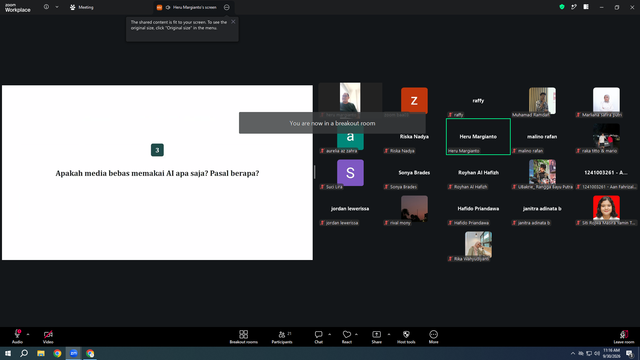640x360 pixels.
Task: Expand the reactions options arrow
Action: pos(356,334)
